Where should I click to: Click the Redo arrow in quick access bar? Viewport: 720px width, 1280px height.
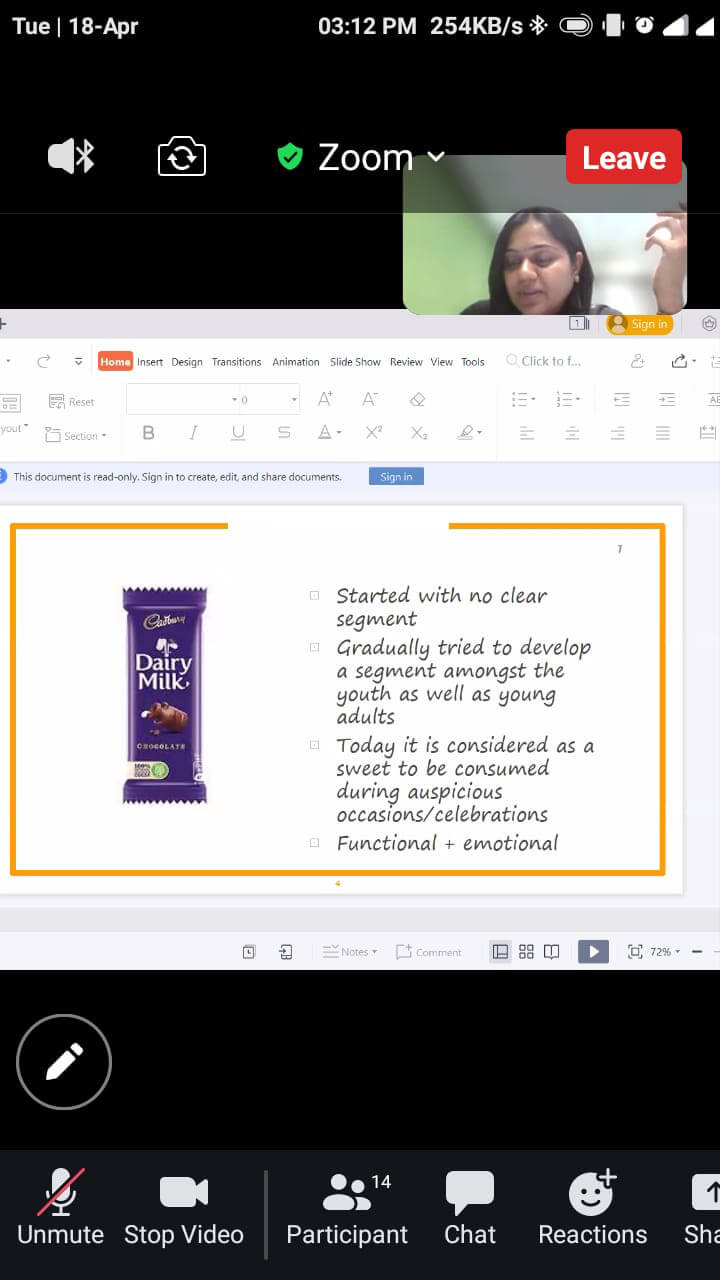[x=43, y=361]
